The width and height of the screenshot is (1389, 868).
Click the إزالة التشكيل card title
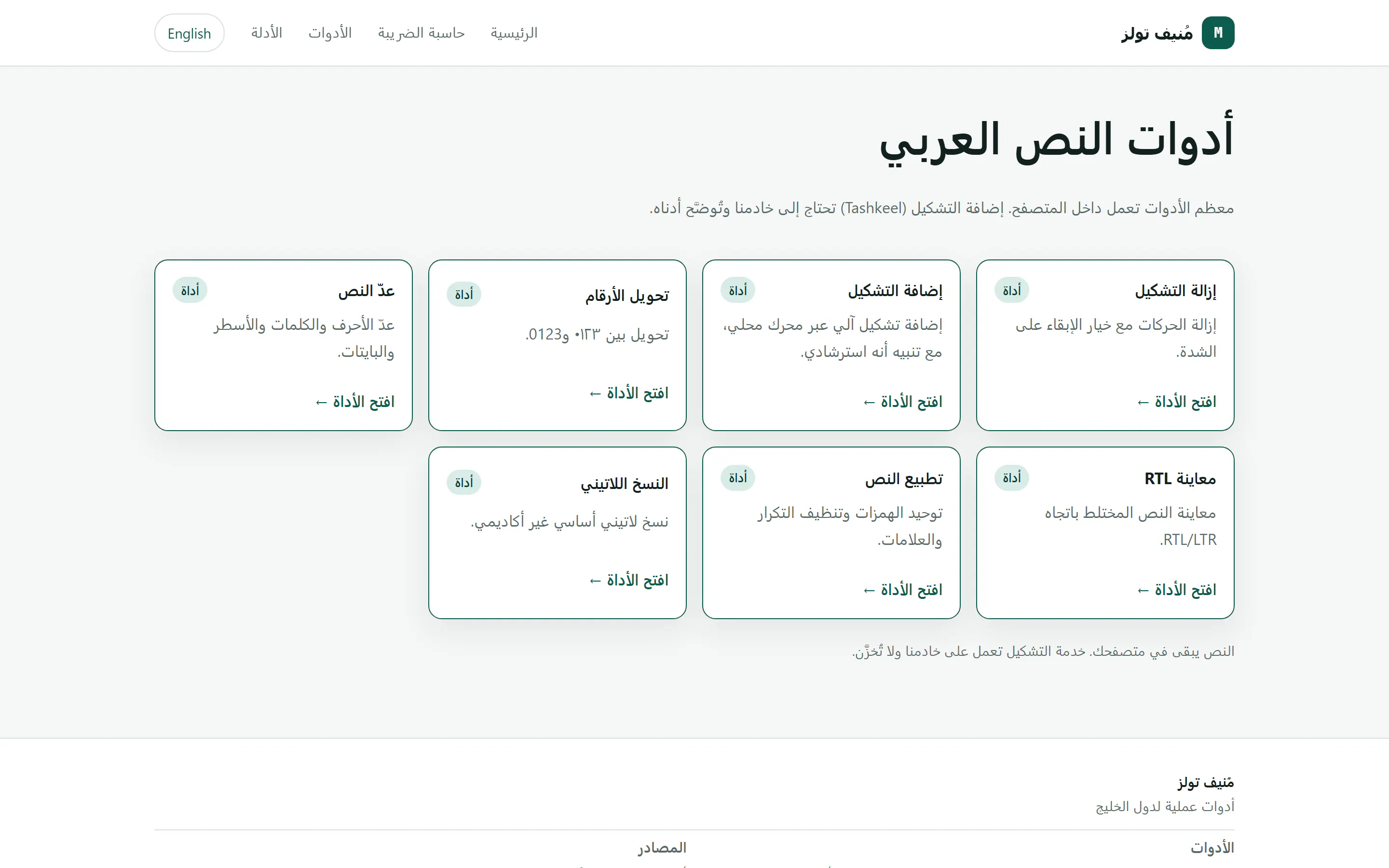(x=1175, y=291)
